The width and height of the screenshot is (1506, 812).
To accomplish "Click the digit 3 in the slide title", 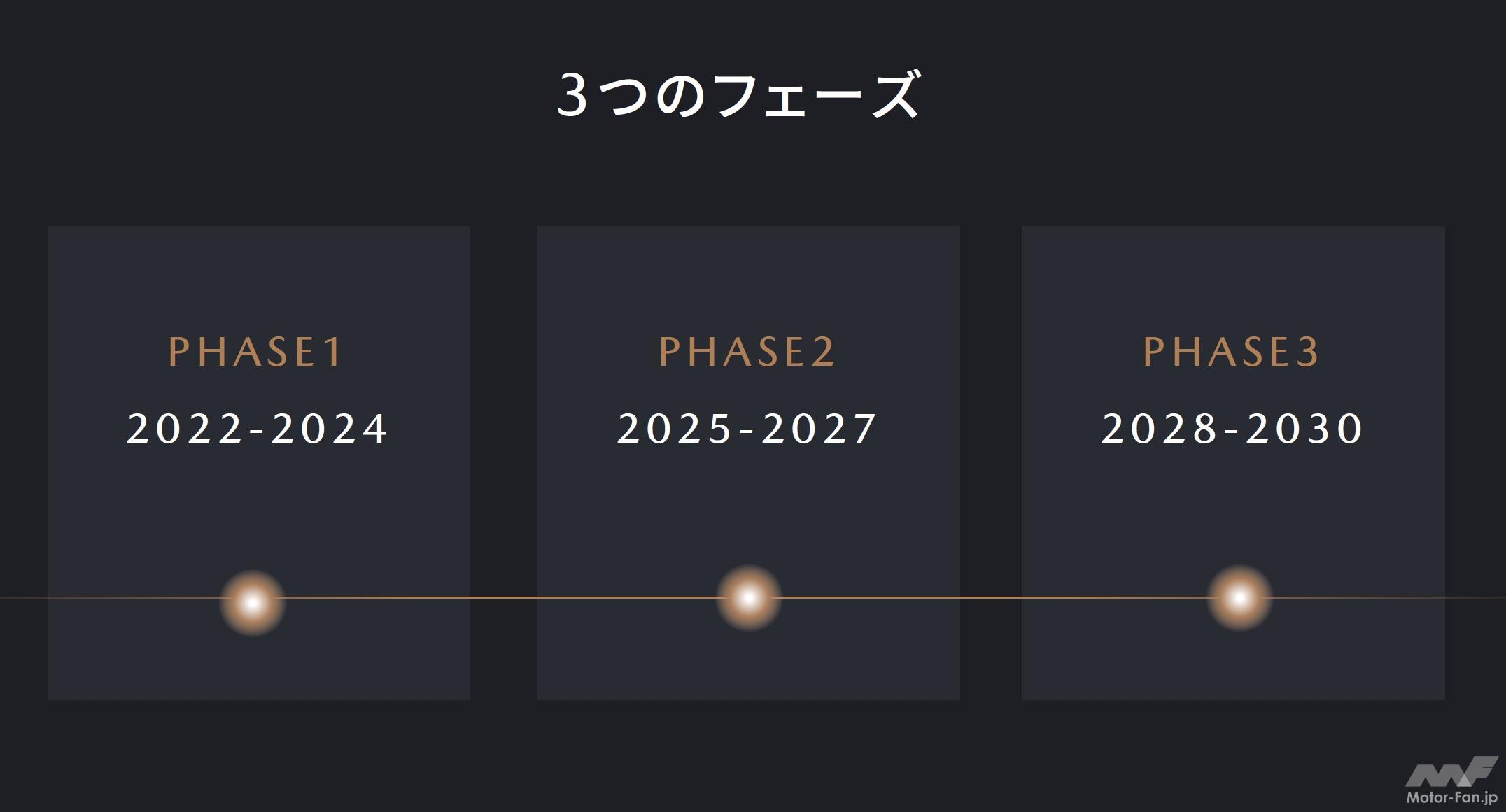I will click(x=572, y=96).
